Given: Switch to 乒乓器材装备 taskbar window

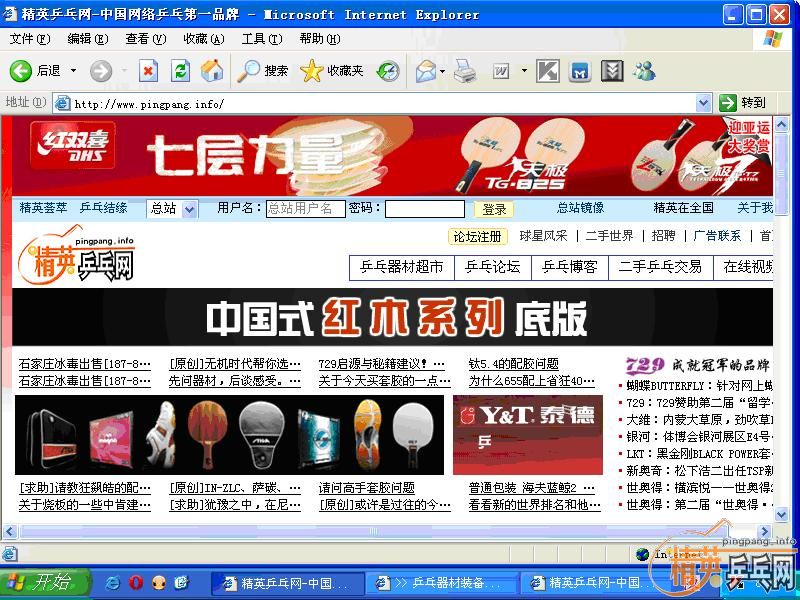Looking at the screenshot, I should (x=442, y=582).
